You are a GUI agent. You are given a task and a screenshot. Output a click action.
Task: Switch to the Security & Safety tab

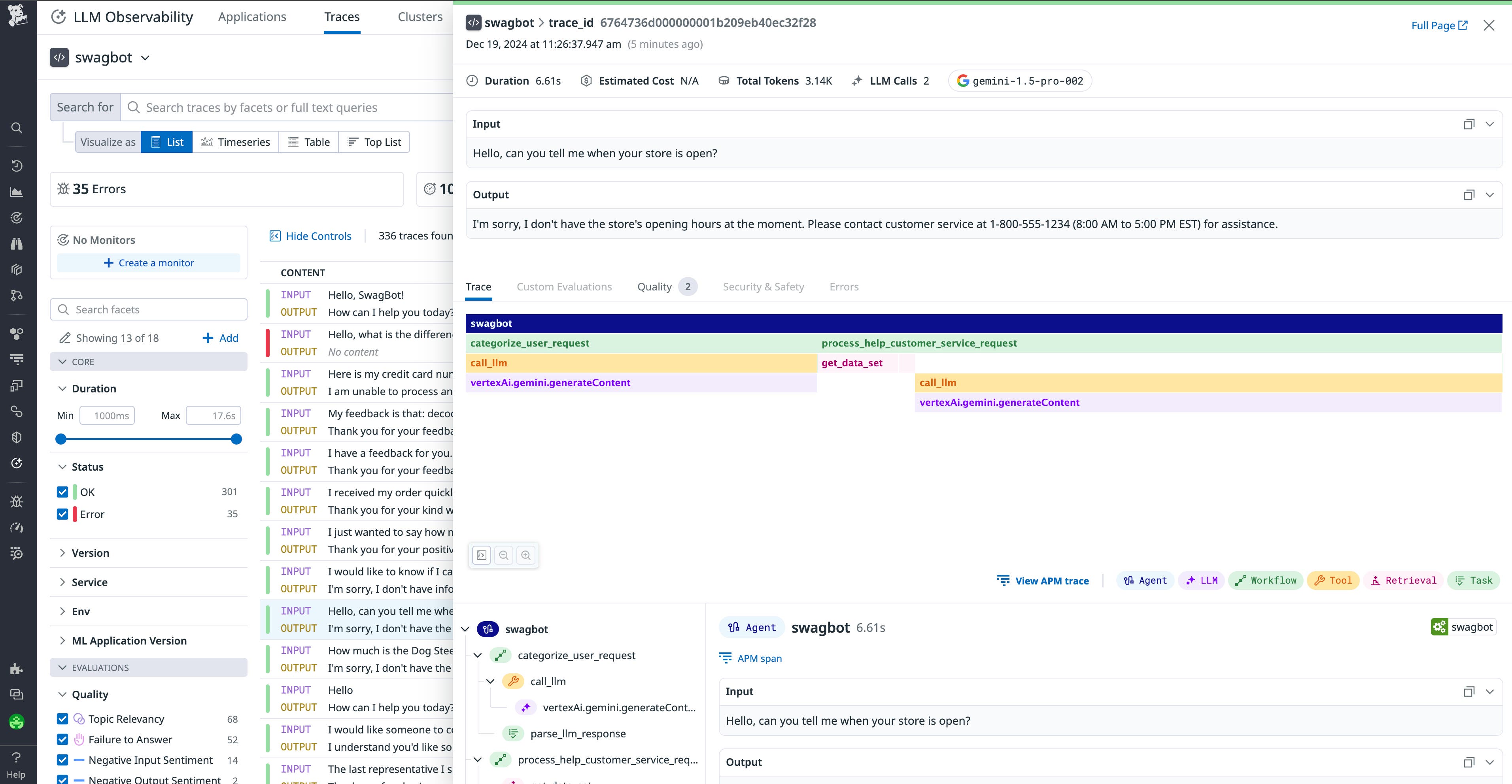[763, 287]
